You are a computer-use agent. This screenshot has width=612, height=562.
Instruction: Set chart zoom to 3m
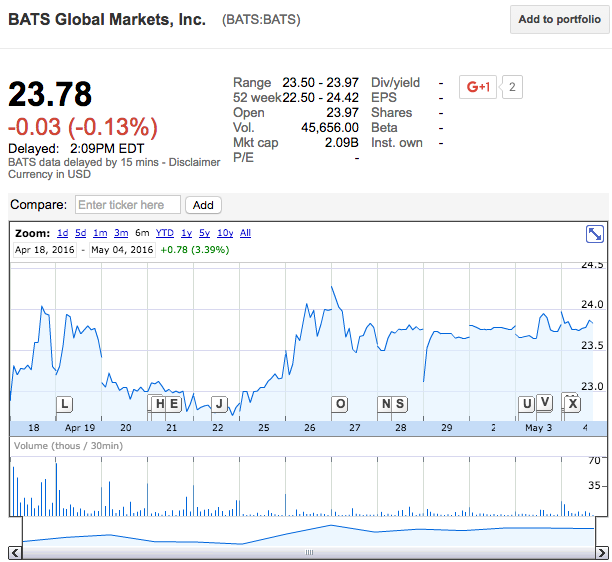[121, 233]
